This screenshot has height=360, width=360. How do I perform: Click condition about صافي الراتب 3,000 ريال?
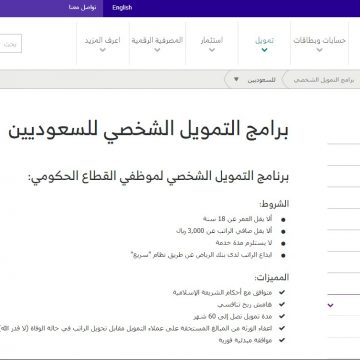click(224, 231)
